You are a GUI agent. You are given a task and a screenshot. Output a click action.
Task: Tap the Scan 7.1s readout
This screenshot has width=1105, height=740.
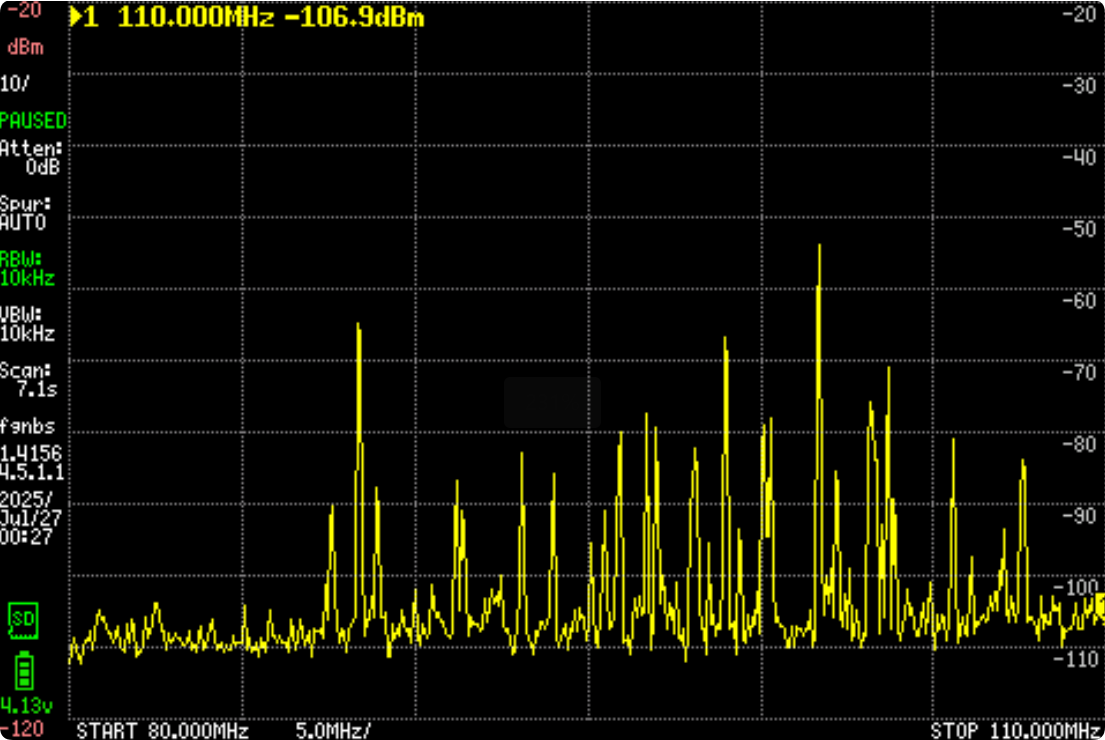tap(28, 379)
